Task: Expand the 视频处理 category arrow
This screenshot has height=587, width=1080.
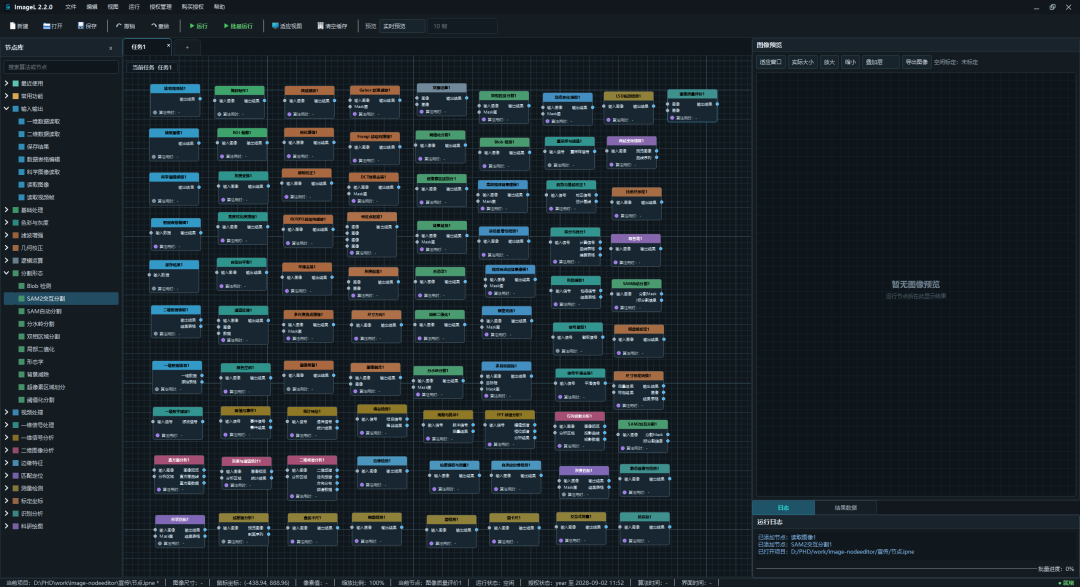Action: 7,413
